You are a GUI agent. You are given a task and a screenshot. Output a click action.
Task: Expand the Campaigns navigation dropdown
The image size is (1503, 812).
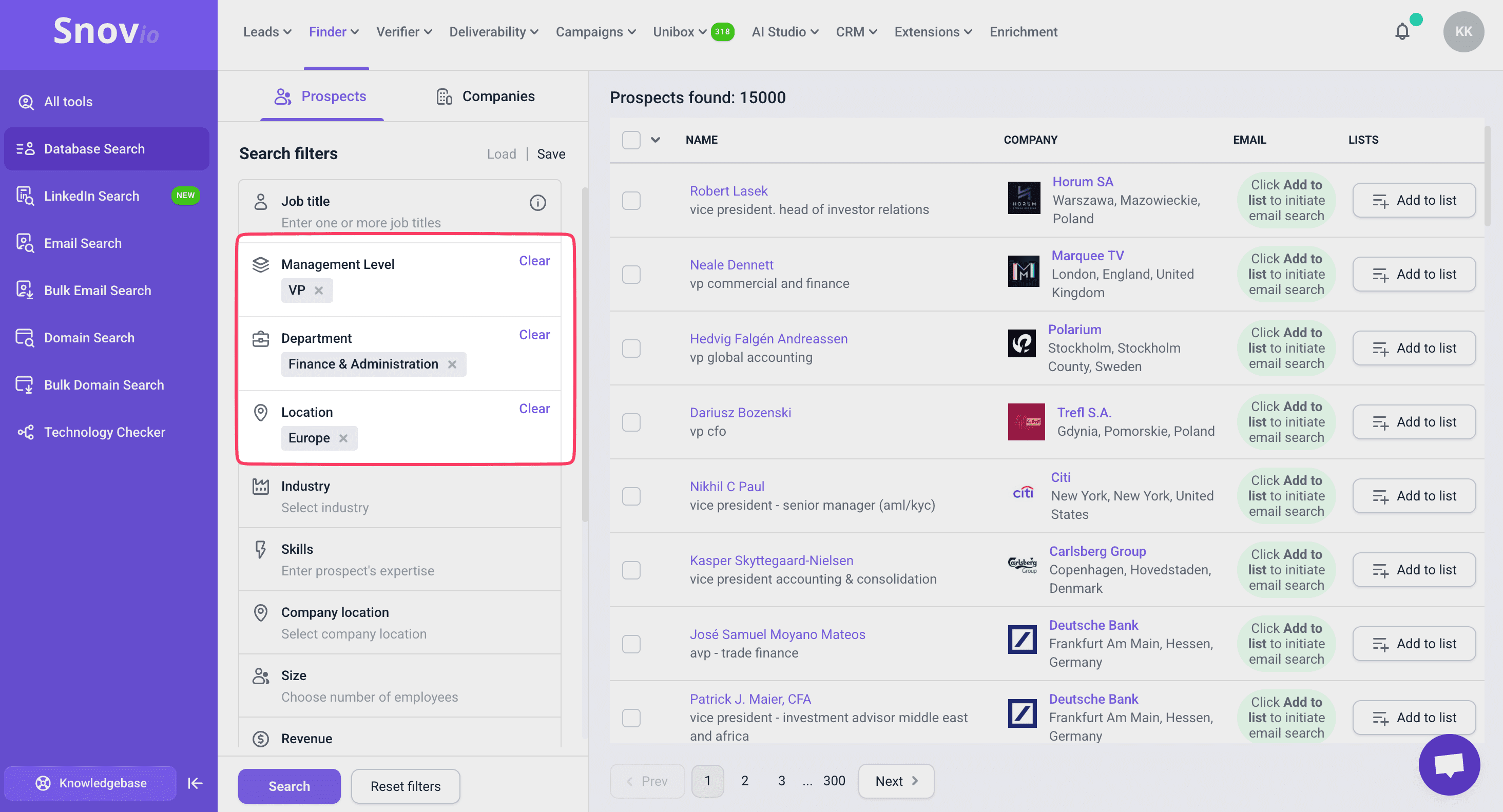click(595, 31)
